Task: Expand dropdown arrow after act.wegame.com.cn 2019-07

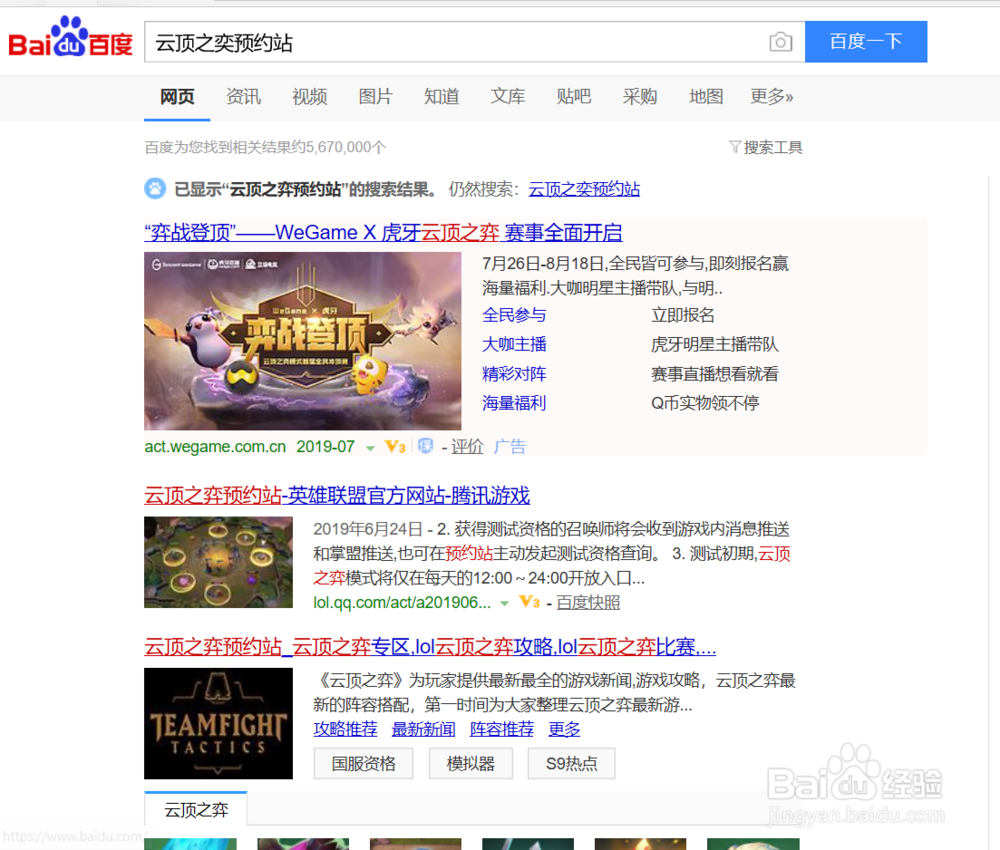Action: click(x=370, y=448)
